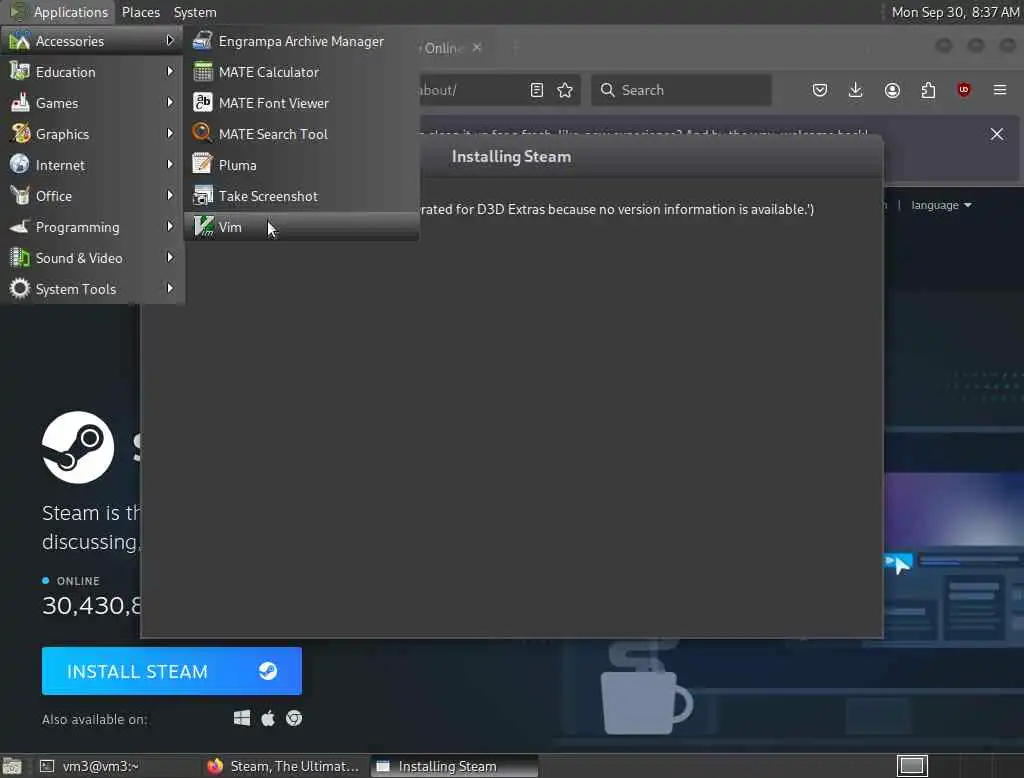Click the Internet globe icon
Image resolution: width=1024 pixels, height=778 pixels.
point(20,164)
